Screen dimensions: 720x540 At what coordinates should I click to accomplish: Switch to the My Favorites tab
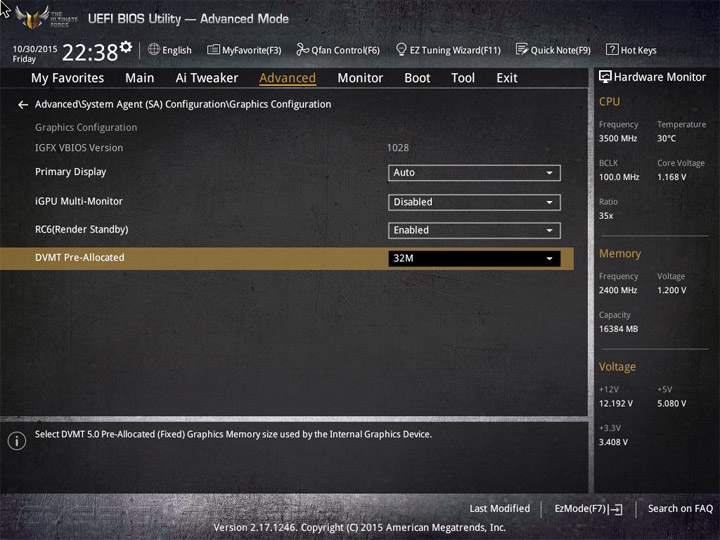coord(68,78)
